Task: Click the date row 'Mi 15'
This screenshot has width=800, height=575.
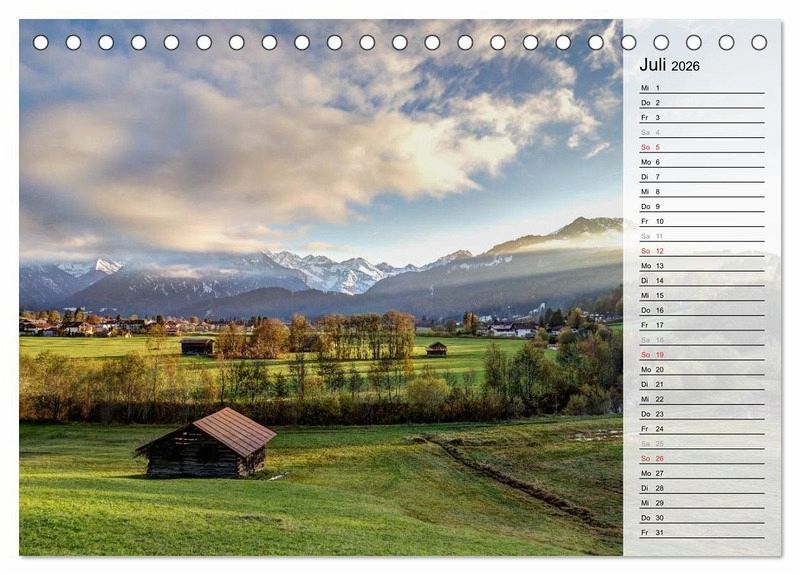Action: click(x=700, y=295)
